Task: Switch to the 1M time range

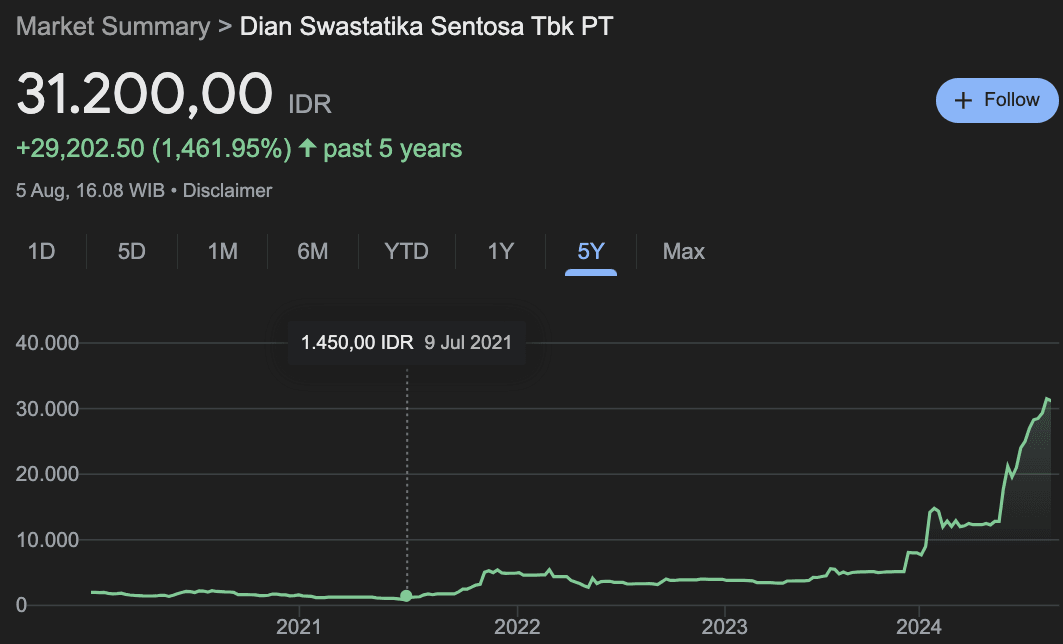Action: point(221,252)
